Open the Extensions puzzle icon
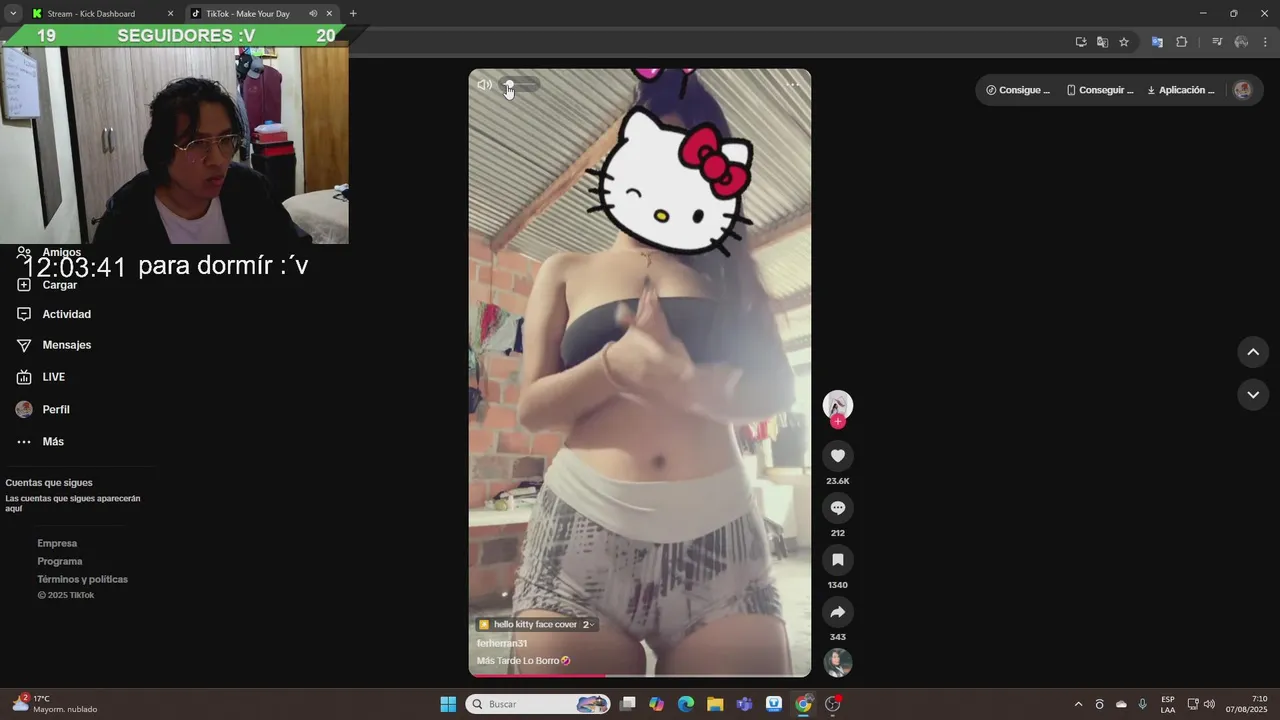The height and width of the screenshot is (720, 1280). tap(1181, 42)
